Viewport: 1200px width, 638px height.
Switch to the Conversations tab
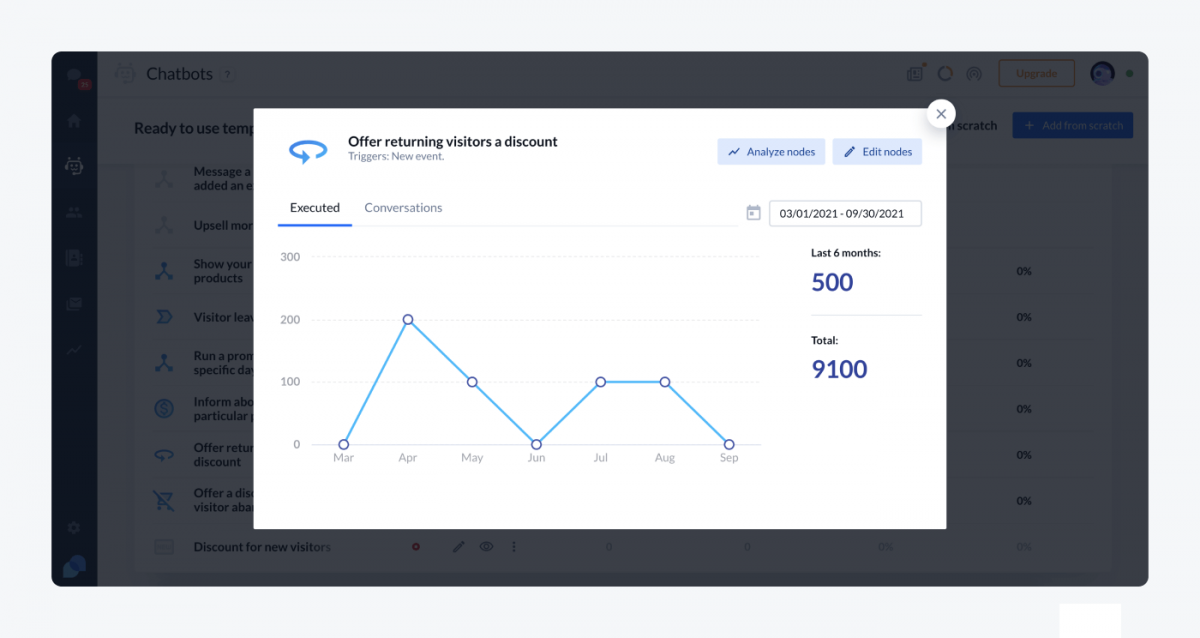coord(403,208)
